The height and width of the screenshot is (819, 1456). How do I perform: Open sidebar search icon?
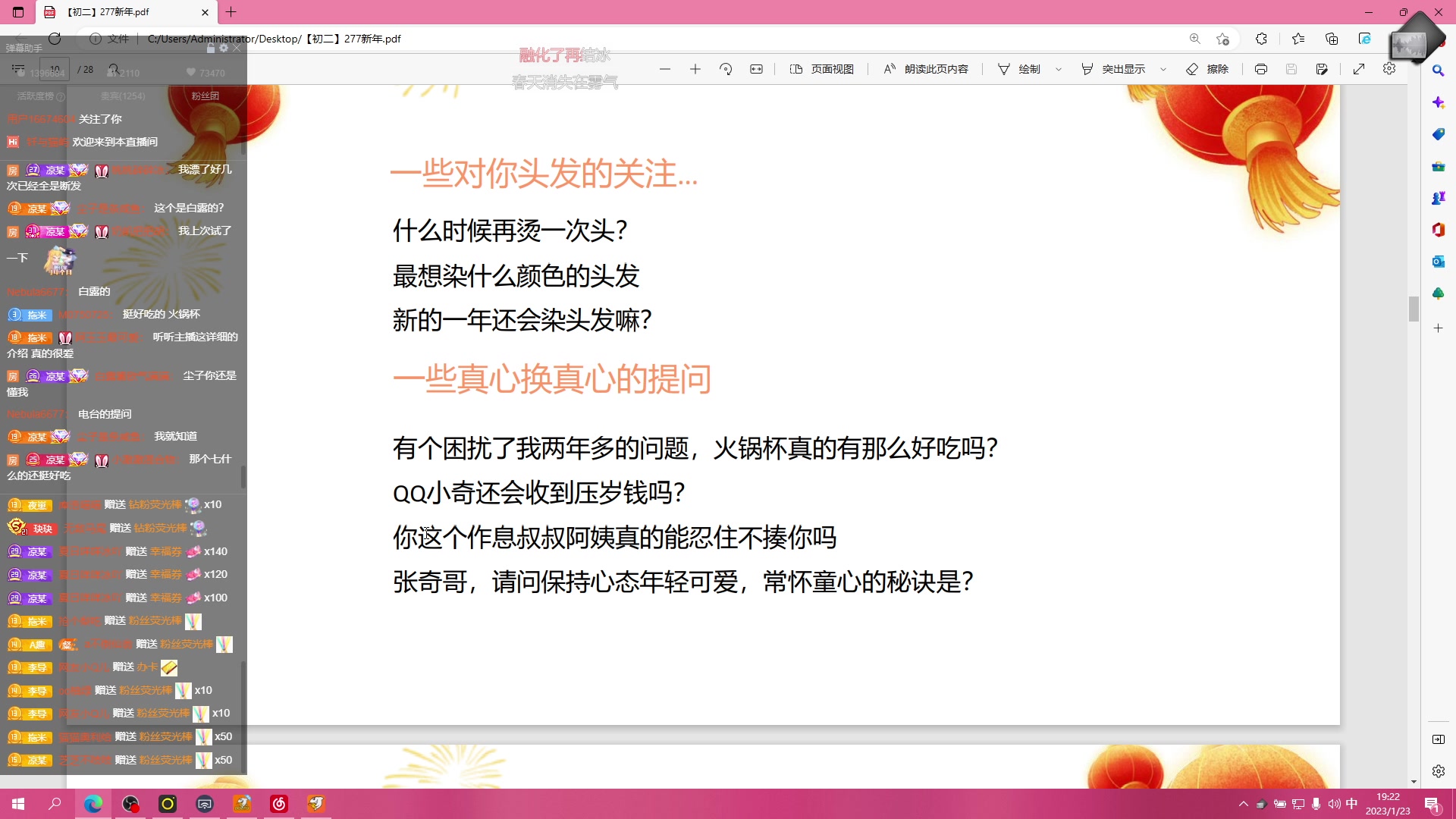(x=1439, y=71)
